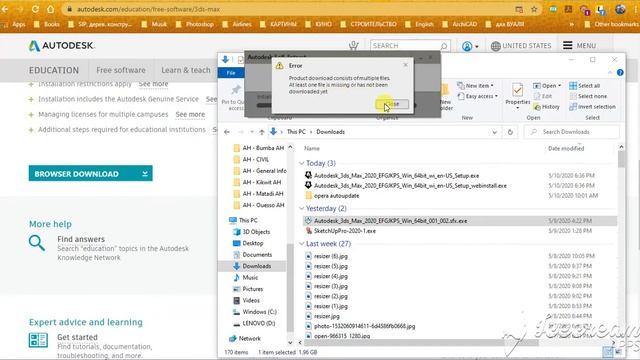This screenshot has height=360, width=640.
Task: Focus the Autodesk SEARCH field
Action: pos(410,46)
